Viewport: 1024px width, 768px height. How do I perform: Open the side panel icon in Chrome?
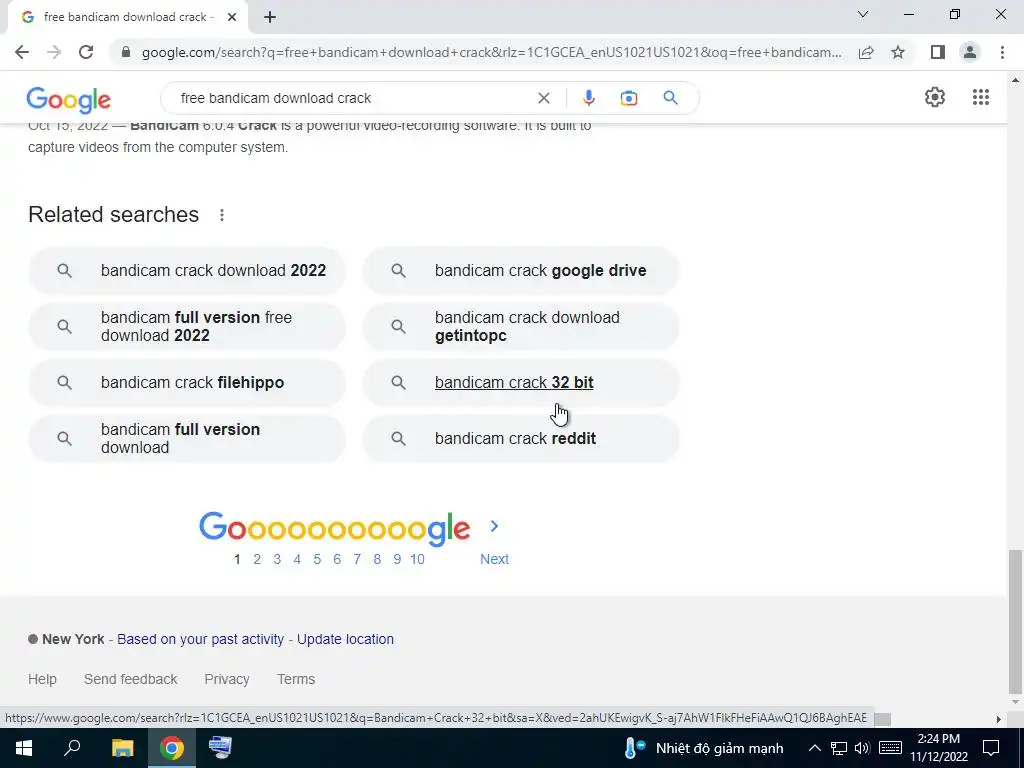pyautogui.click(x=937, y=52)
